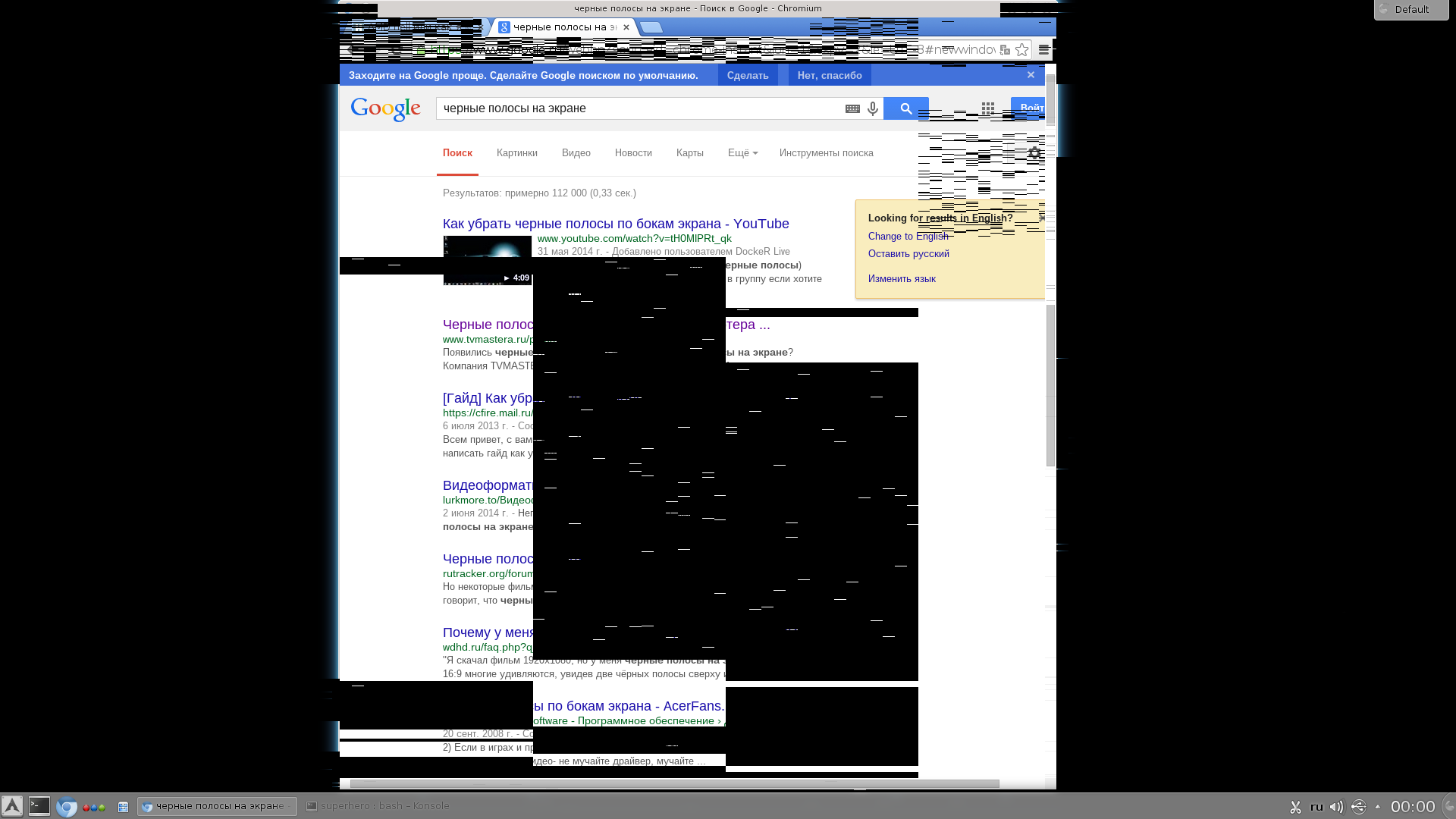Switch to 'черные полосы на экране' taskbar window

click(217, 806)
